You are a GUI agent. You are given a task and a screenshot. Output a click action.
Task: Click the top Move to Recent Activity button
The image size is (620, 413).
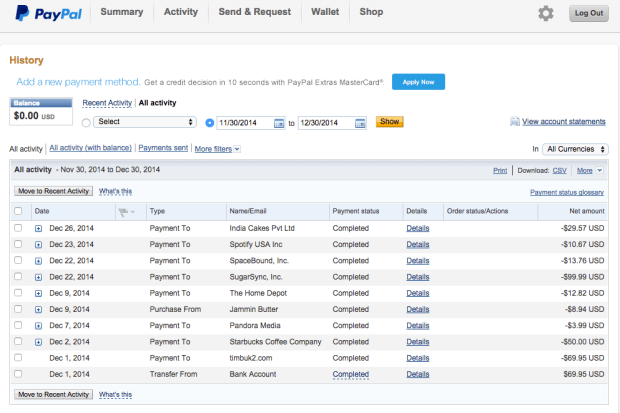[53, 191]
